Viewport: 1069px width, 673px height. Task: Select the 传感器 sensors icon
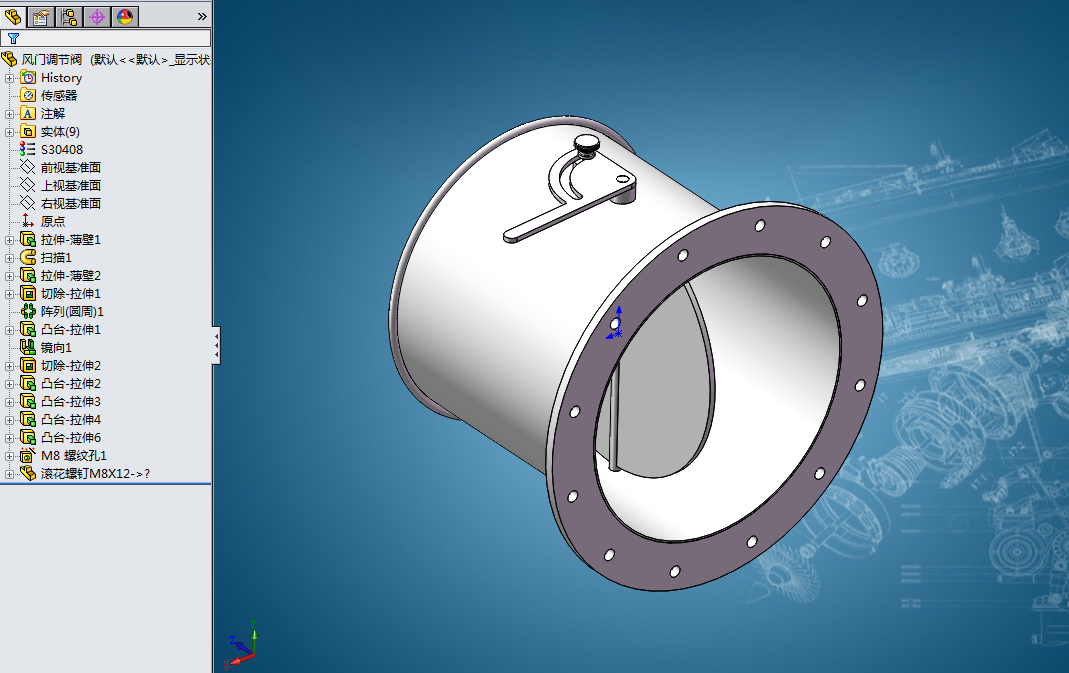pyautogui.click(x=28, y=95)
